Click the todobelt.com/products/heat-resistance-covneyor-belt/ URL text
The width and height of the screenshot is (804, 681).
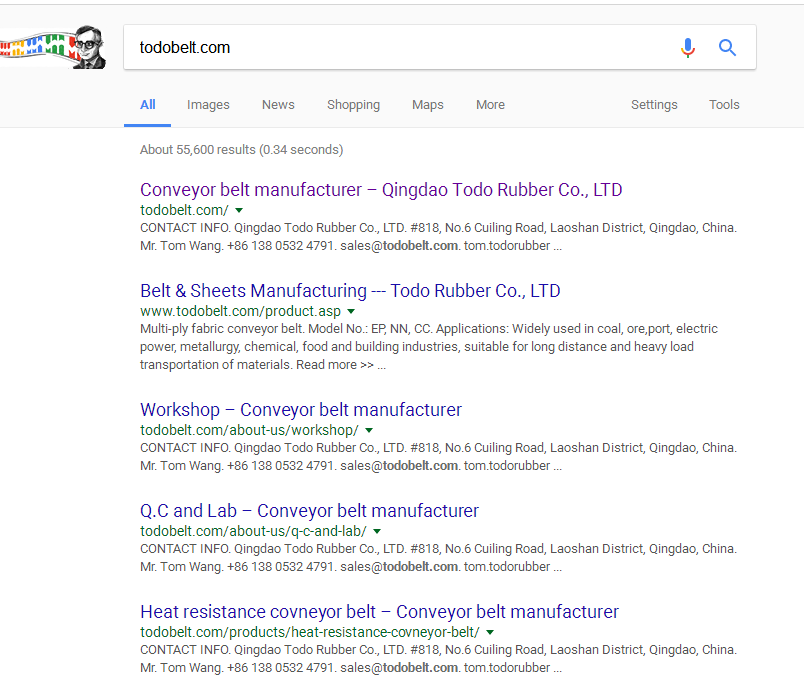pyautogui.click(x=310, y=632)
